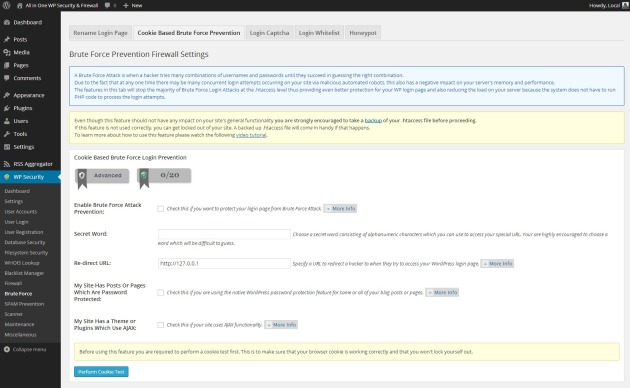
Task: Open Maintenance submenu item
Action: 19,325
